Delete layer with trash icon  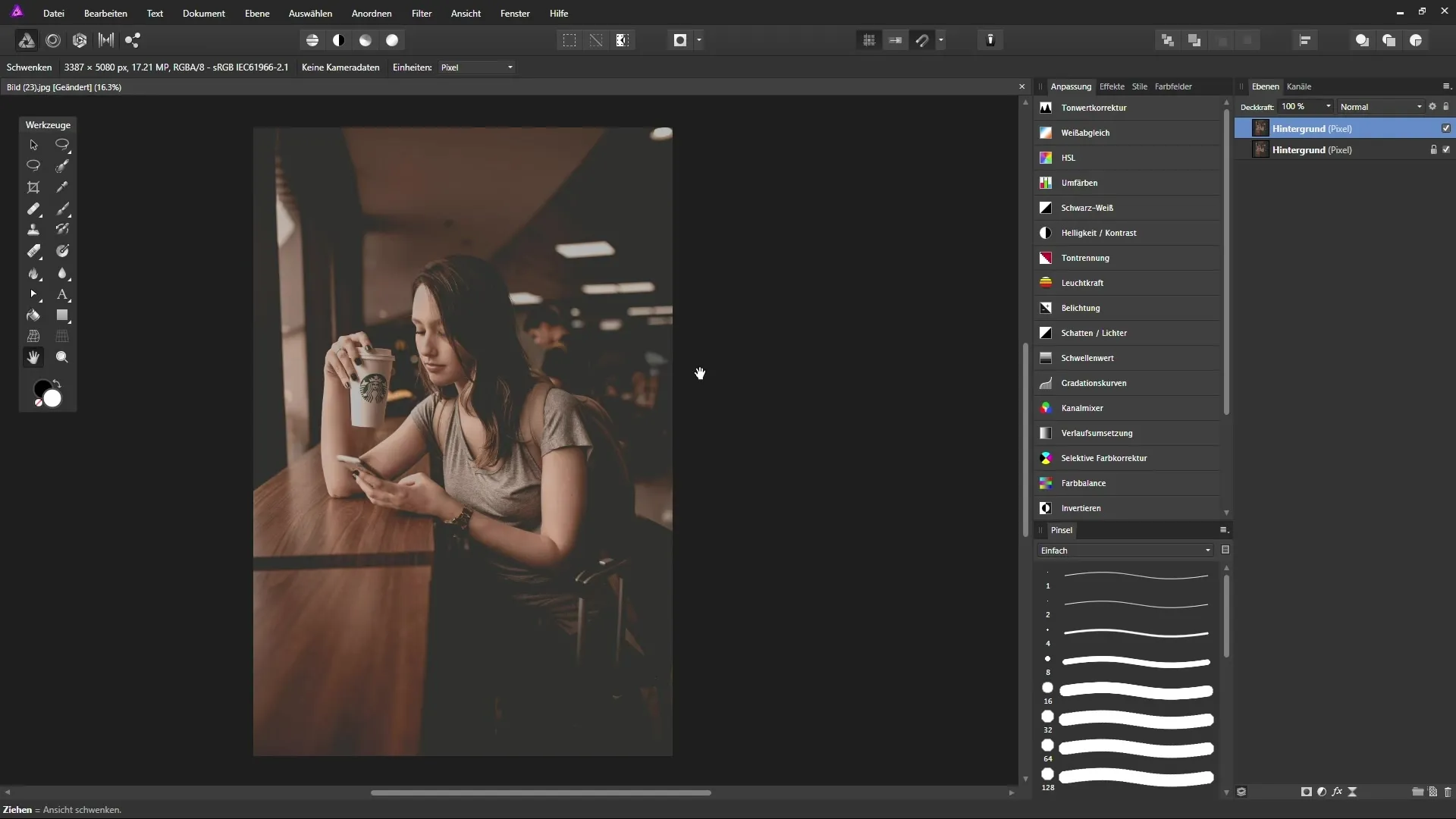1448,792
